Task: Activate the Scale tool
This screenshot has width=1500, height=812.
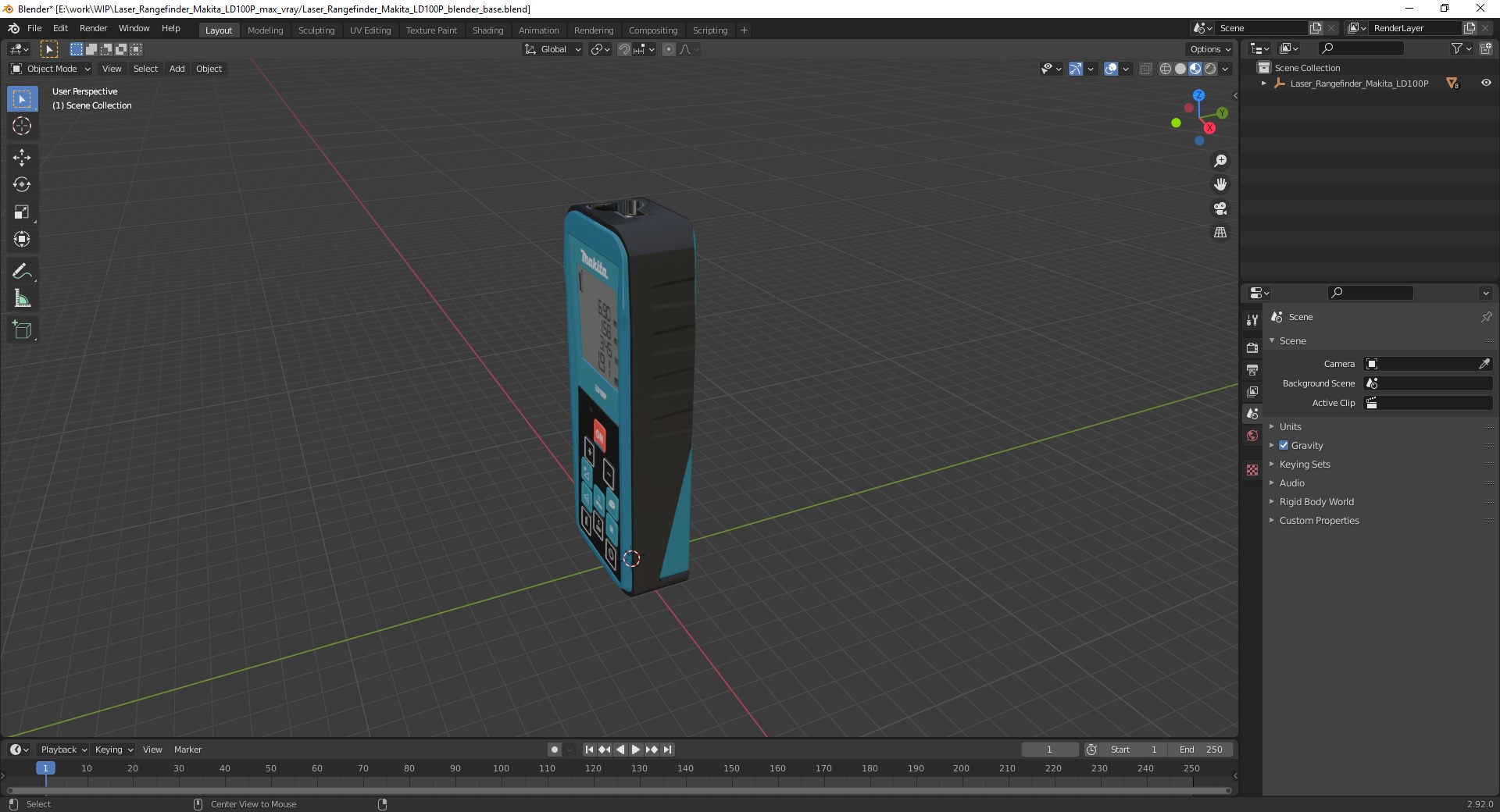Action: pos(22,212)
